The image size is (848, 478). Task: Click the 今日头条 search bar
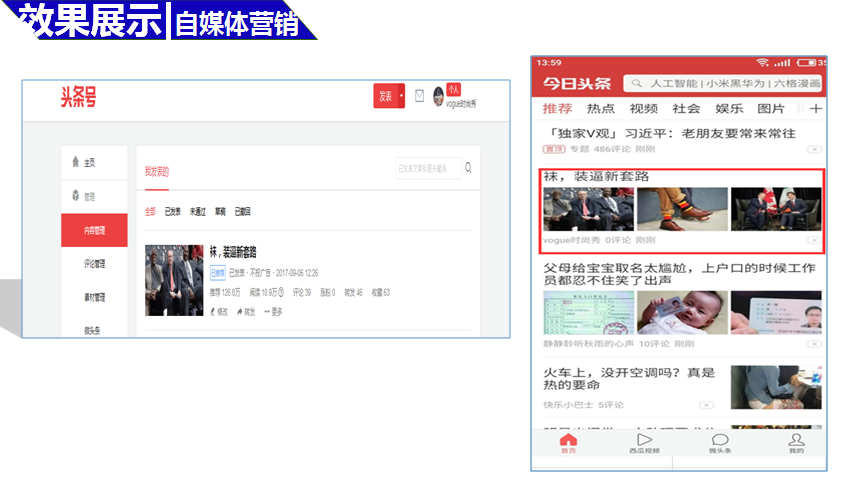(x=723, y=83)
